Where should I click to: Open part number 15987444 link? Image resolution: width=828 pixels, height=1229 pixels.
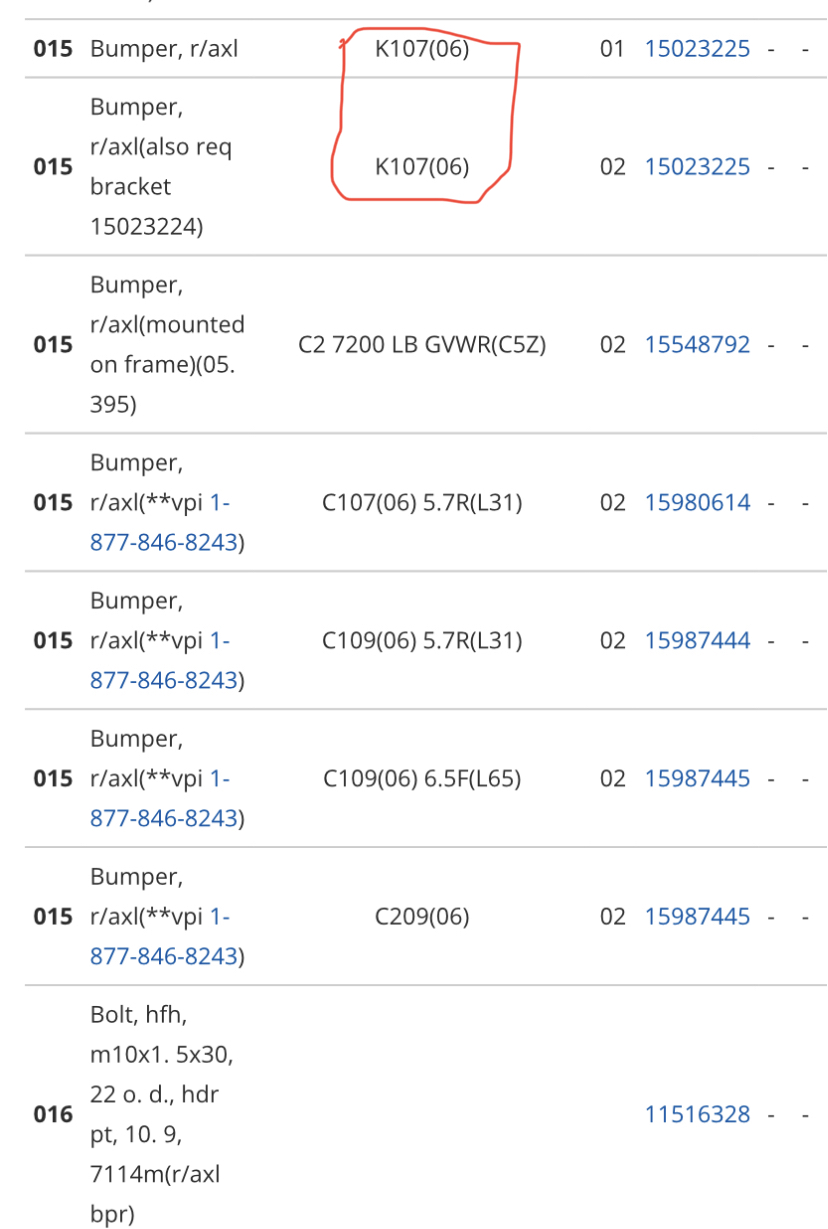(x=697, y=641)
